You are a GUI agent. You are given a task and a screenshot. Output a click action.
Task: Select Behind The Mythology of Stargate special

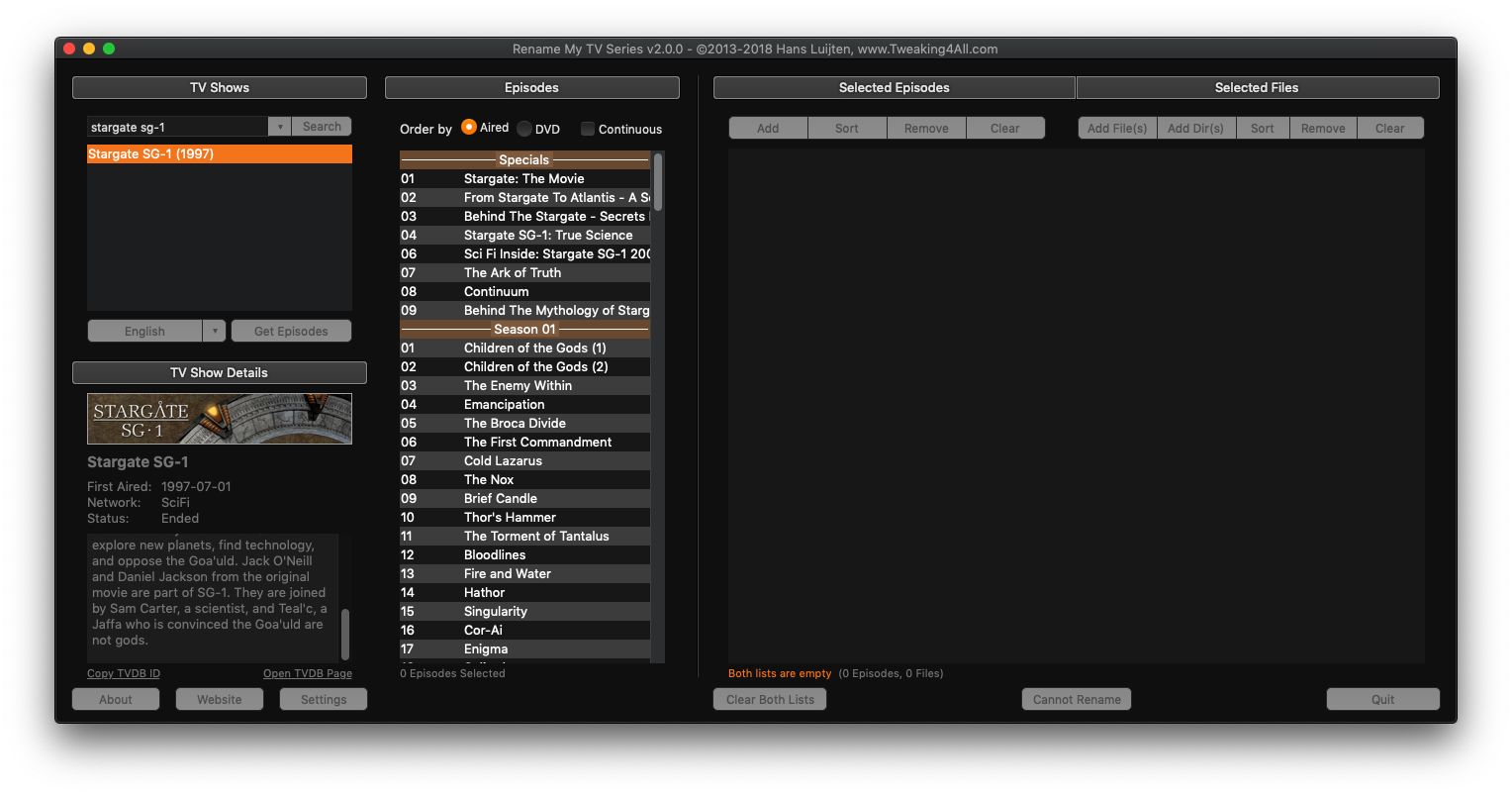524,310
